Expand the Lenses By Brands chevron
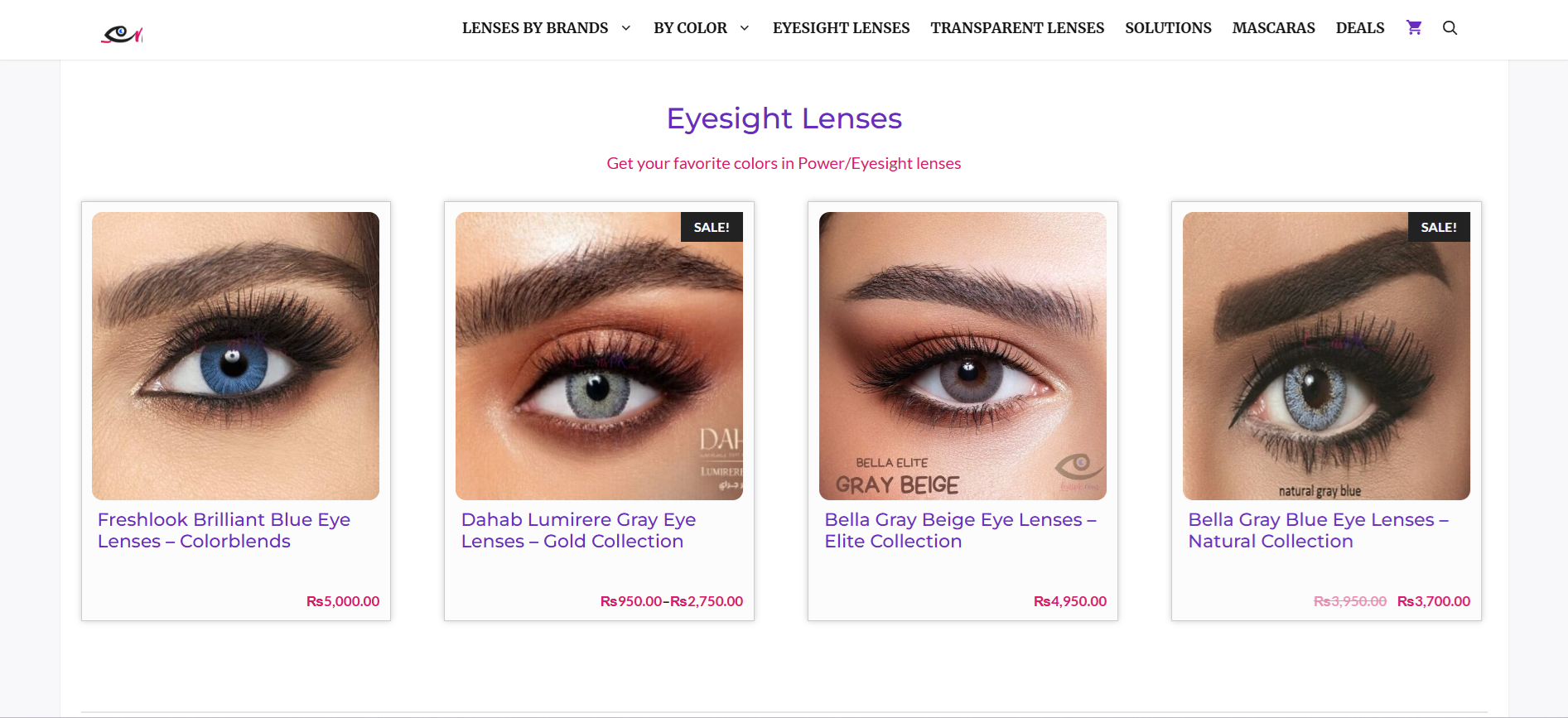This screenshot has width=1568, height=718. click(x=626, y=28)
